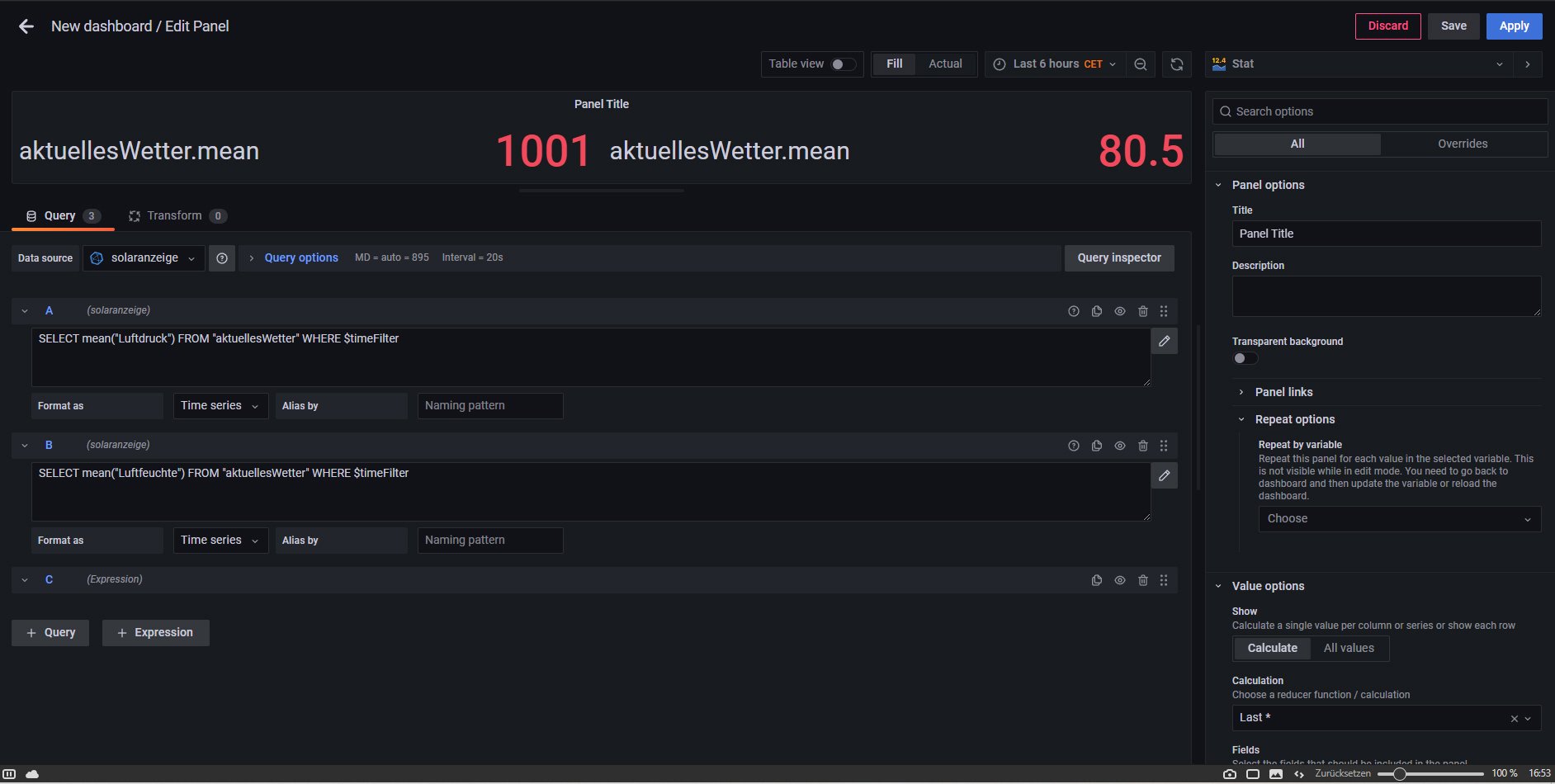
Task: Toggle the Table view switch
Action: (x=842, y=64)
